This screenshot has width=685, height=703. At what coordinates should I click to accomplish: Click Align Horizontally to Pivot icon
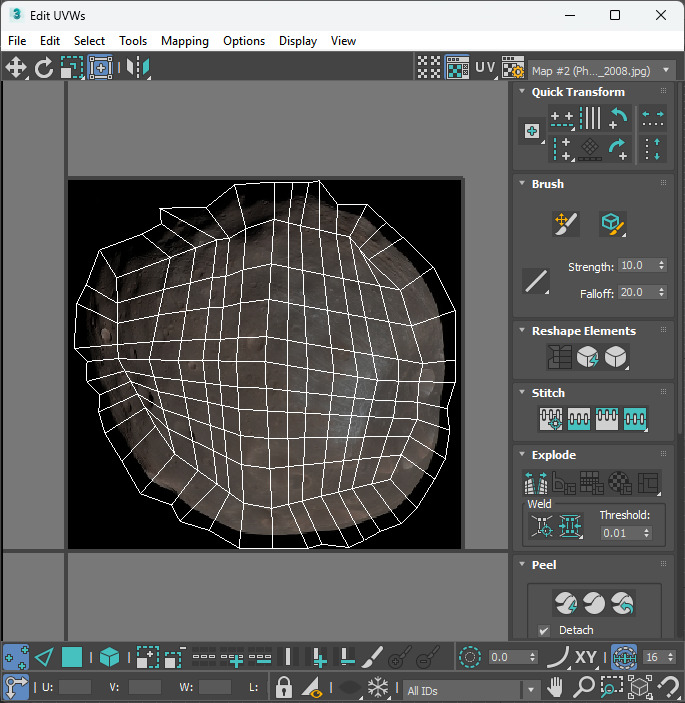(x=562, y=119)
